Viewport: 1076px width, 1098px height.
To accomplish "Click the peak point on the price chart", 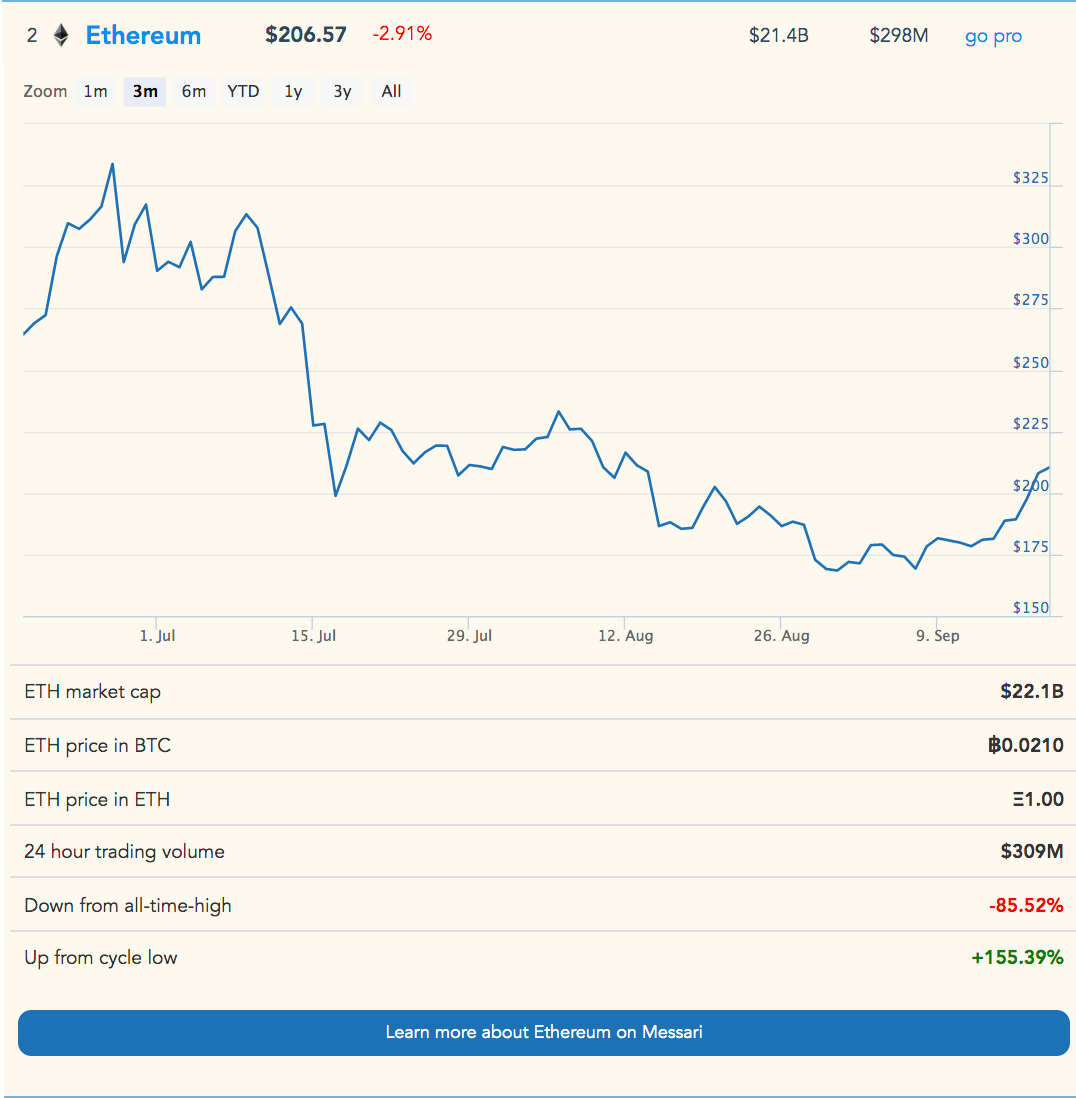I will tap(112, 164).
